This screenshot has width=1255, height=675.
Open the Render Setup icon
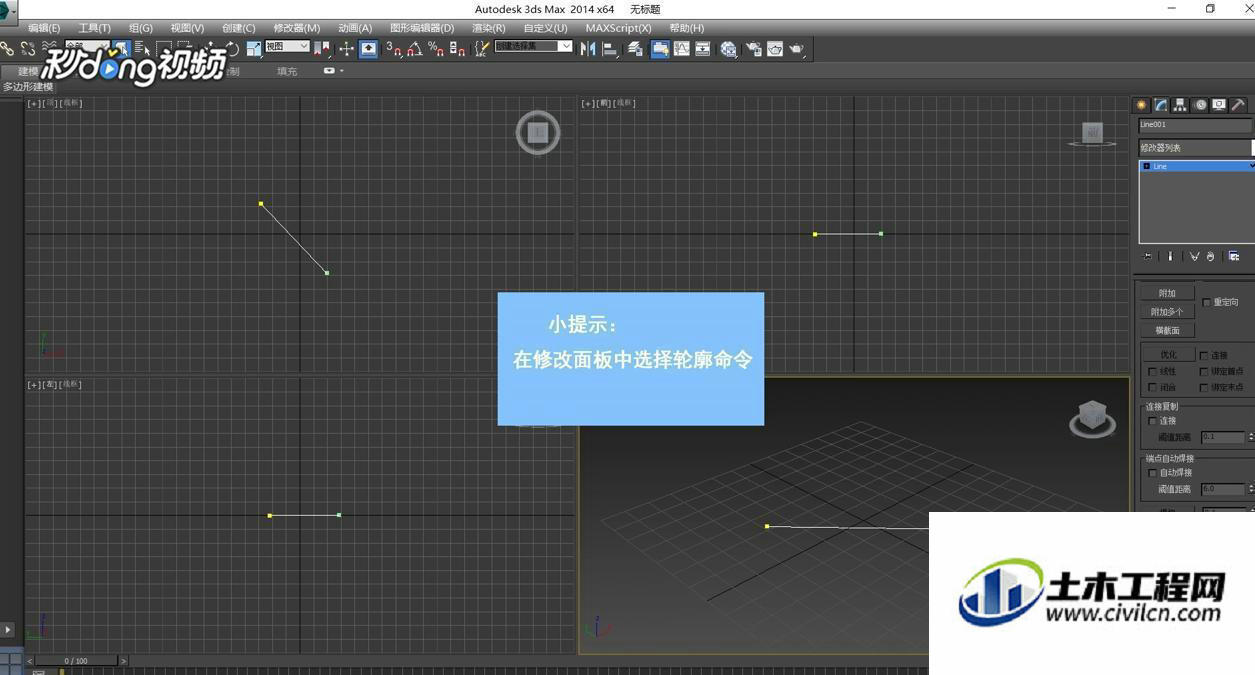(753, 48)
